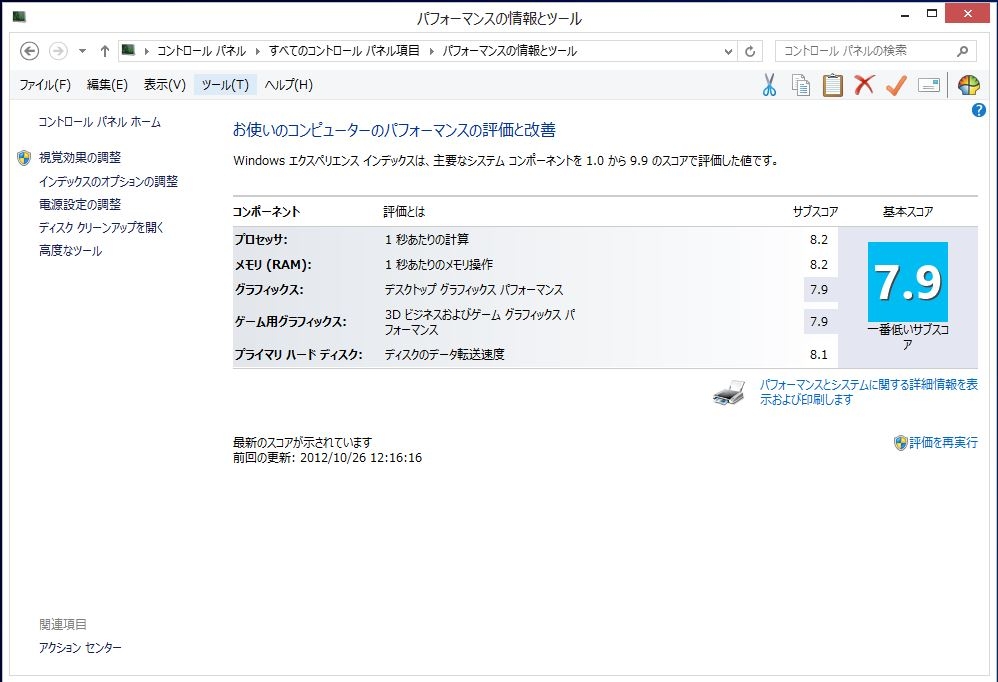
Task: Expand the address bar history dropdown
Action: point(729,52)
